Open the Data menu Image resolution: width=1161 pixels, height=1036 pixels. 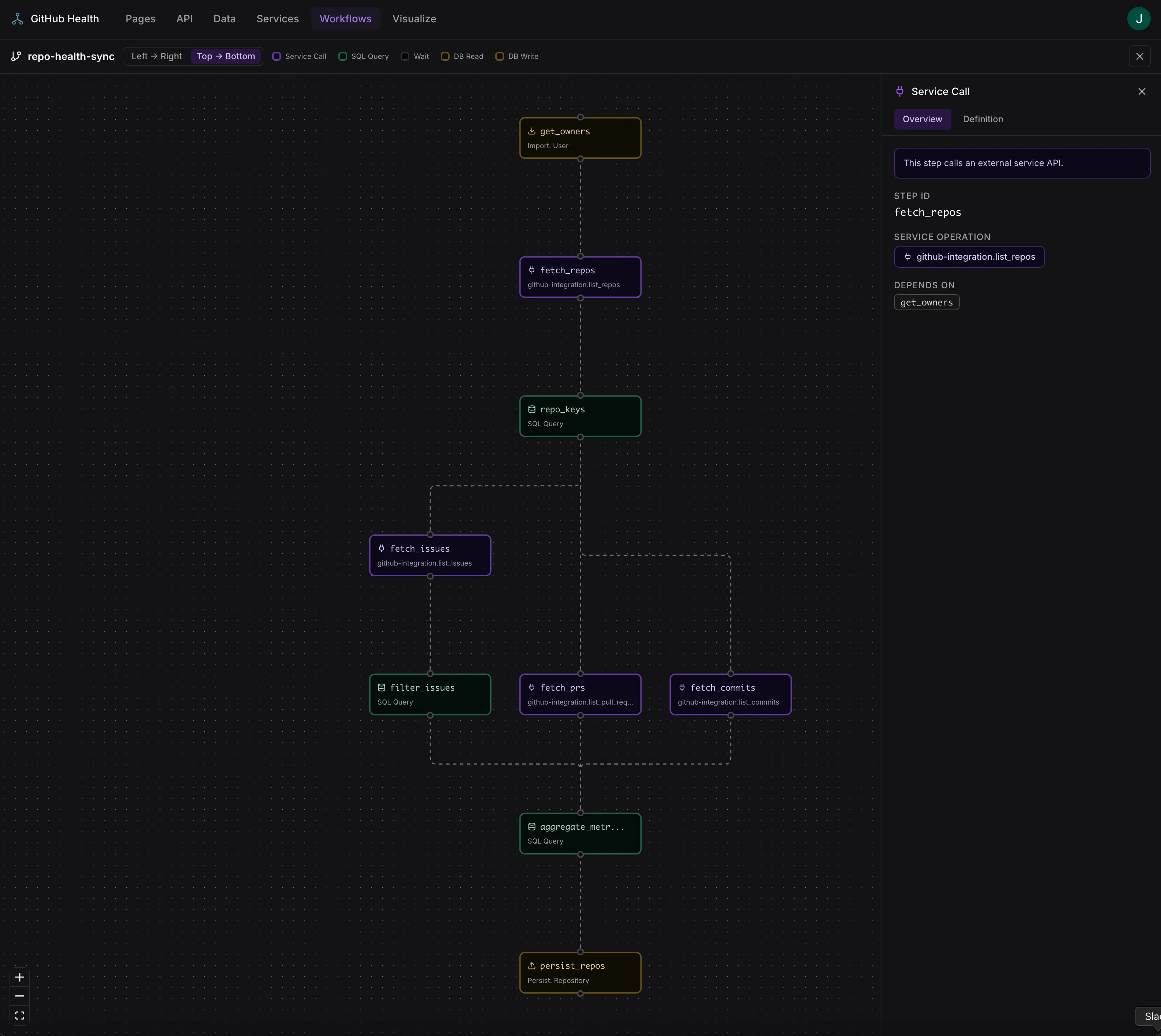tap(224, 19)
